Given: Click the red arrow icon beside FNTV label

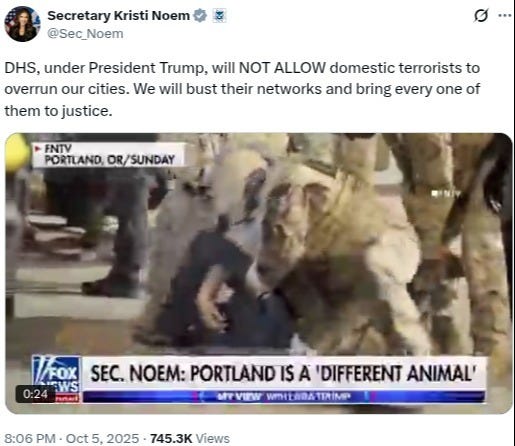Looking at the screenshot, I should 38,149.
